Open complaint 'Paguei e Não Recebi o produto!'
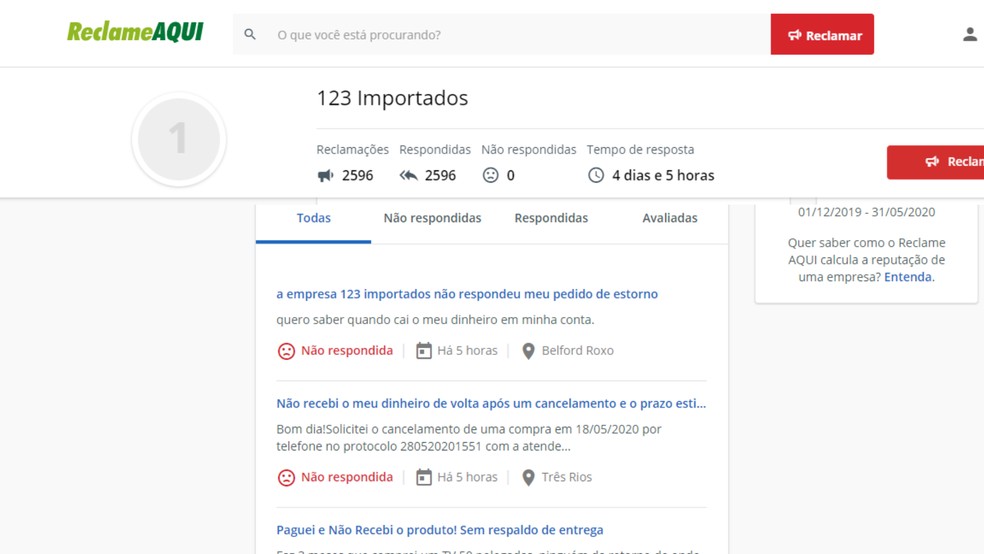This screenshot has height=554, width=984. tap(439, 530)
